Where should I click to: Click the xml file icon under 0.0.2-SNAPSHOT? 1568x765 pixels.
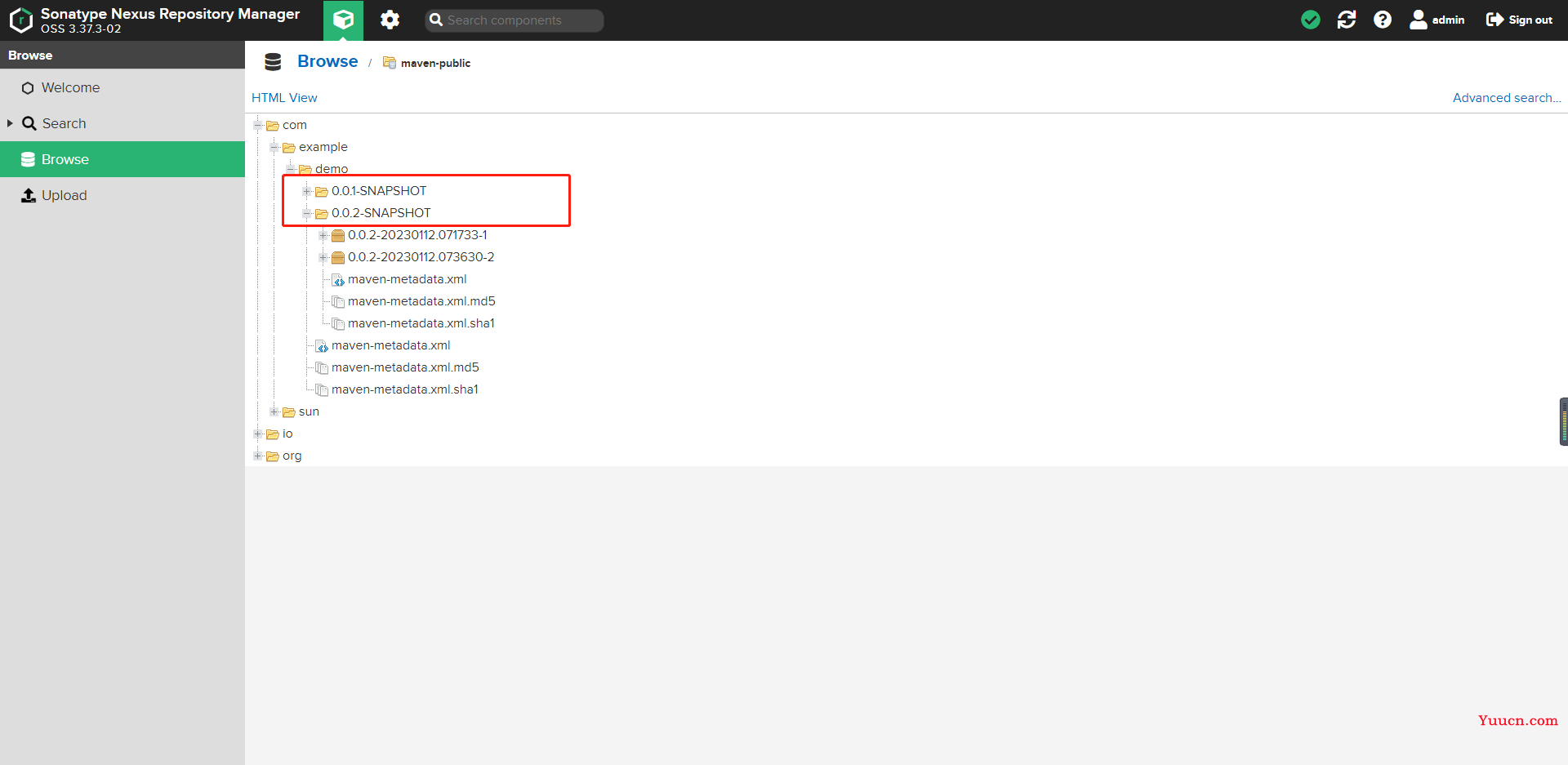tap(338, 280)
